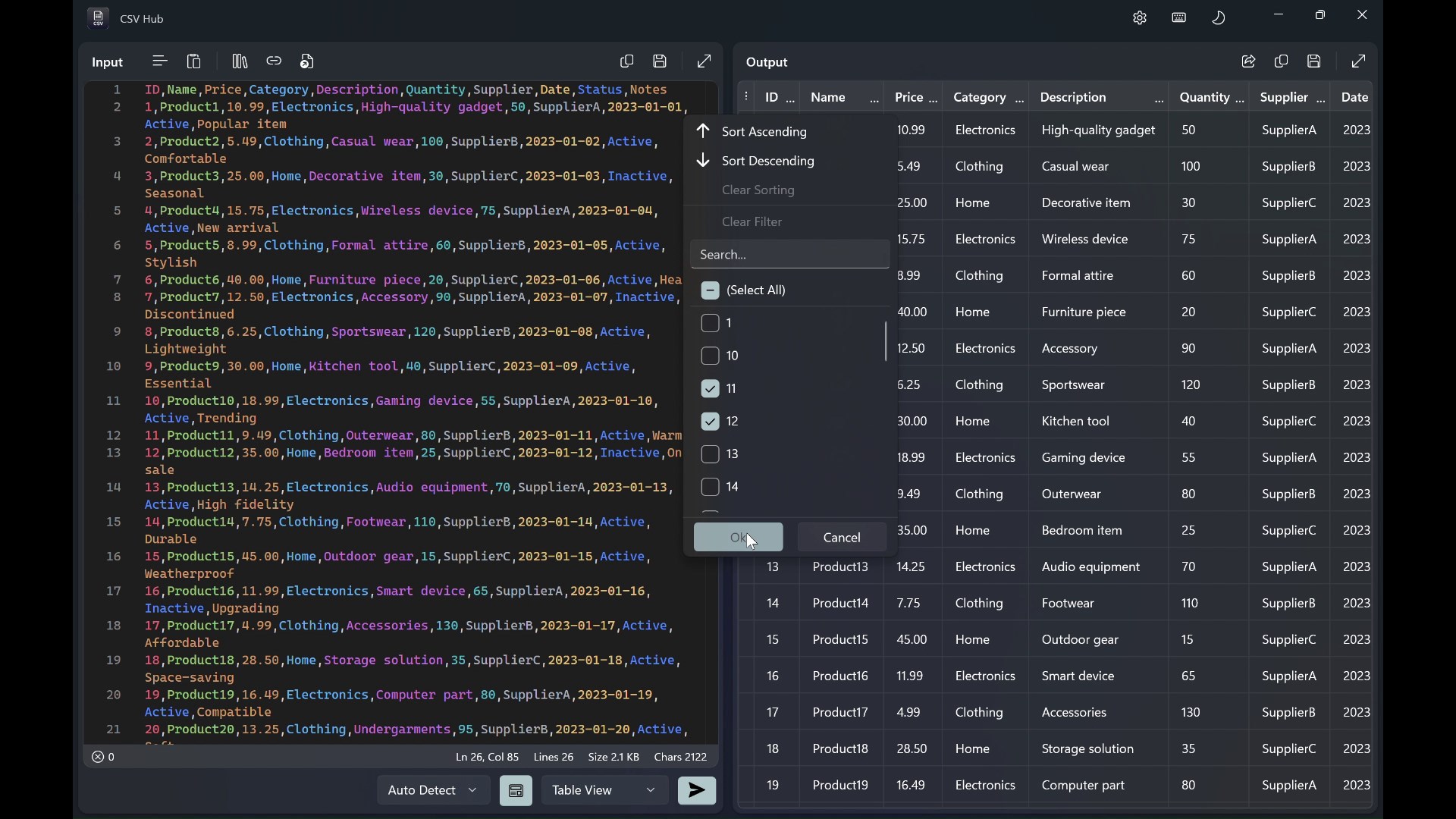Choose Sort Descending in the filter menu
This screenshot has height=819, width=1456.
click(x=769, y=162)
